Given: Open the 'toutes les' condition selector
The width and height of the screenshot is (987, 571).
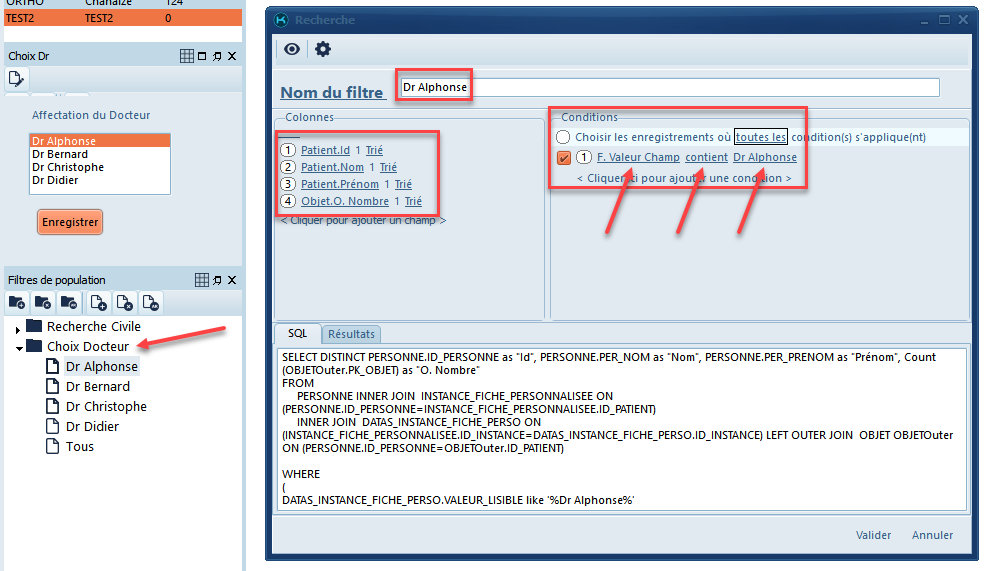Looking at the screenshot, I should 760,137.
